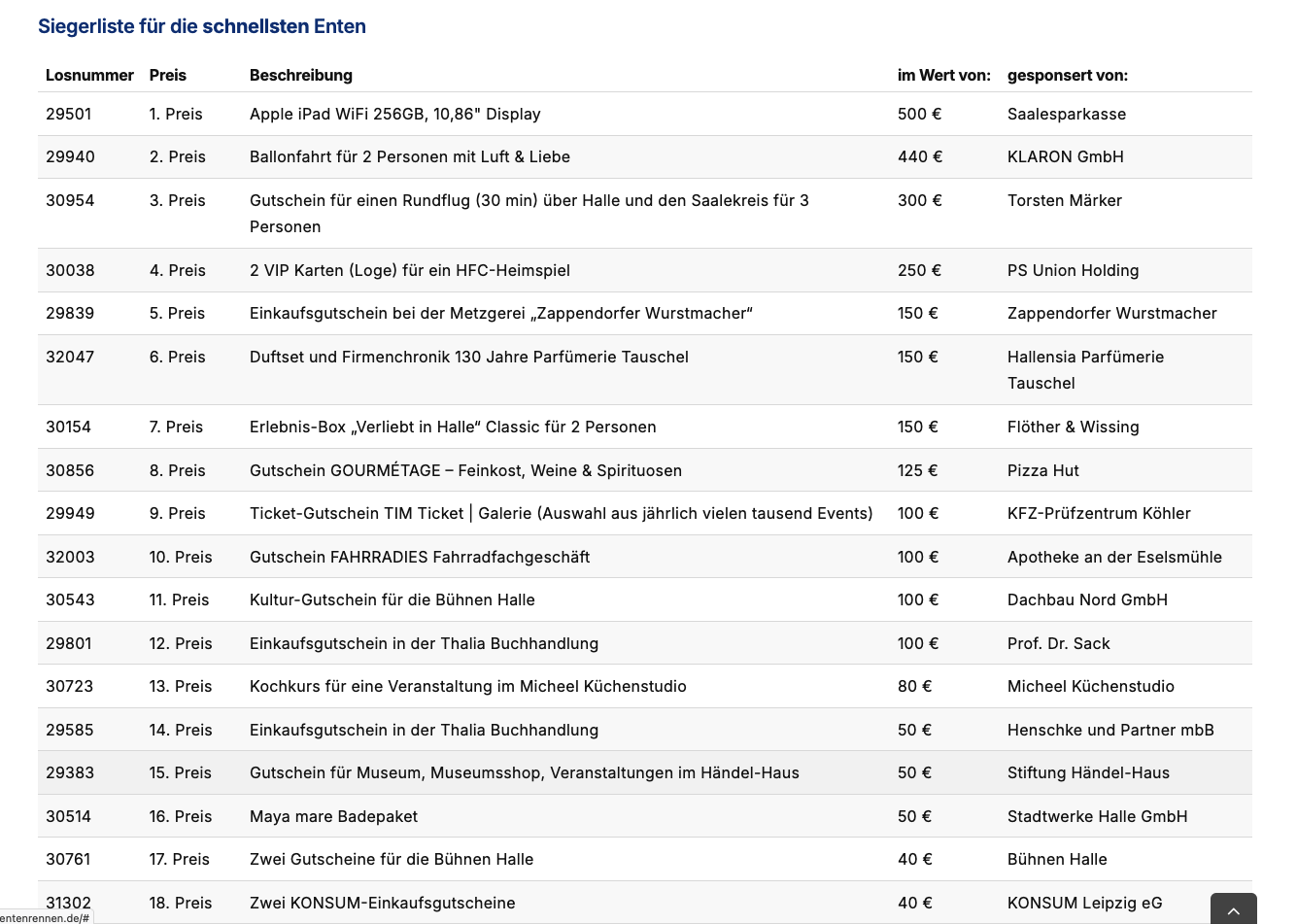1297x924 pixels.
Task: Click the 'Siegerliste für die schnellsten Enten' heading
Action: (202, 26)
